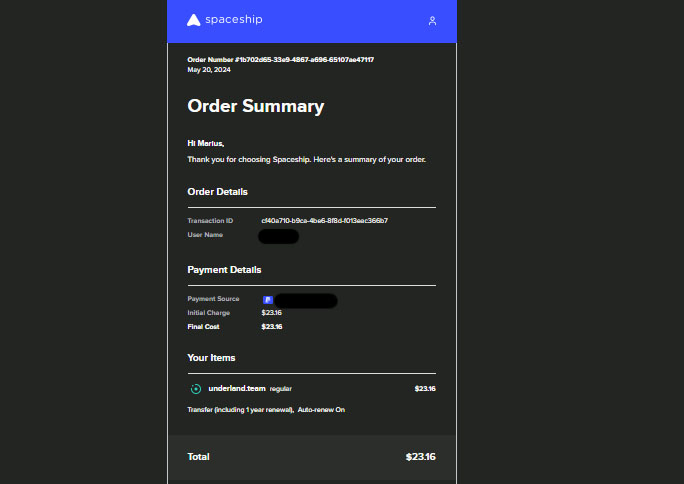684x484 pixels.
Task: Click the Your Items section heading
Action: point(211,357)
